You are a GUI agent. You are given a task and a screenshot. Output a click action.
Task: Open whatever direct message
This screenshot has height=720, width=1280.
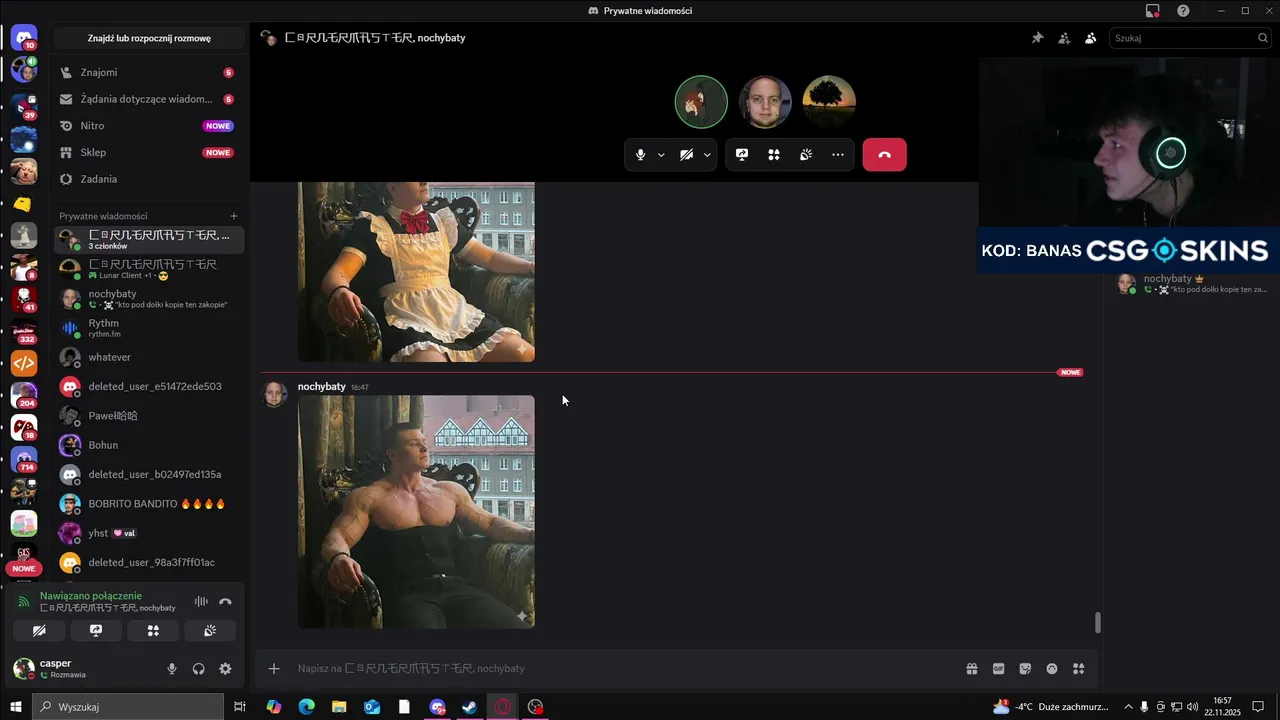(x=148, y=357)
